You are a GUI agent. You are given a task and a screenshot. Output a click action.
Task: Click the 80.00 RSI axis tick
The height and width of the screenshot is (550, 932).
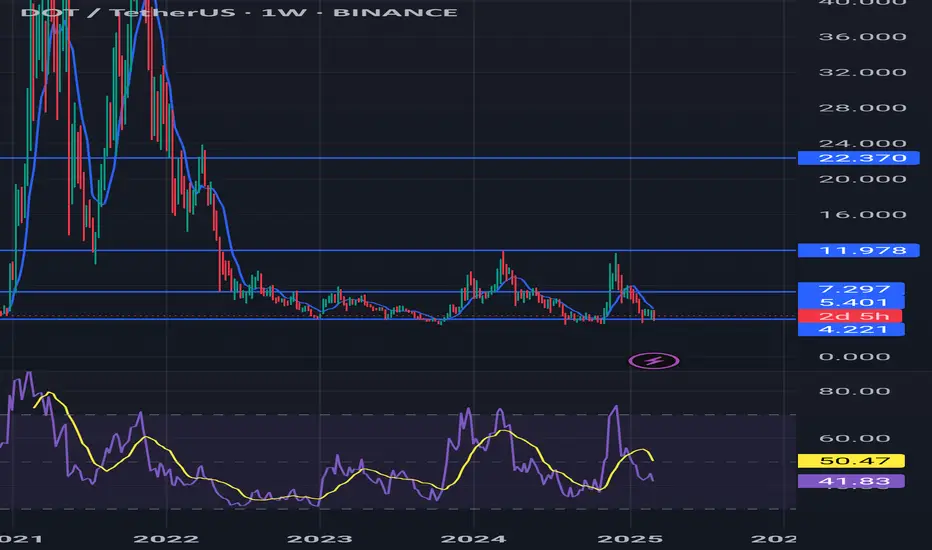(x=855, y=391)
